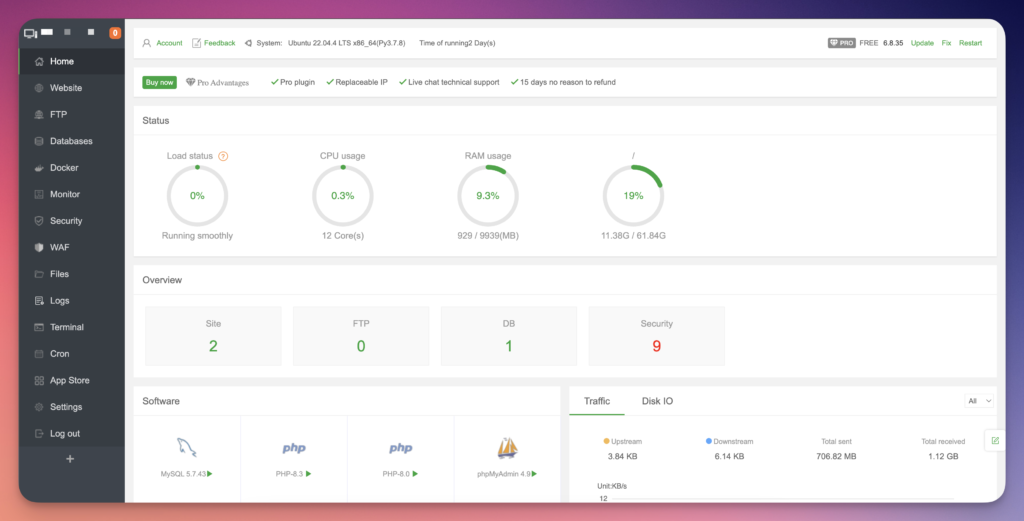Click the PHP-8.3 software icon
Viewport: 1024px width, 521px height.
pyautogui.click(x=294, y=448)
